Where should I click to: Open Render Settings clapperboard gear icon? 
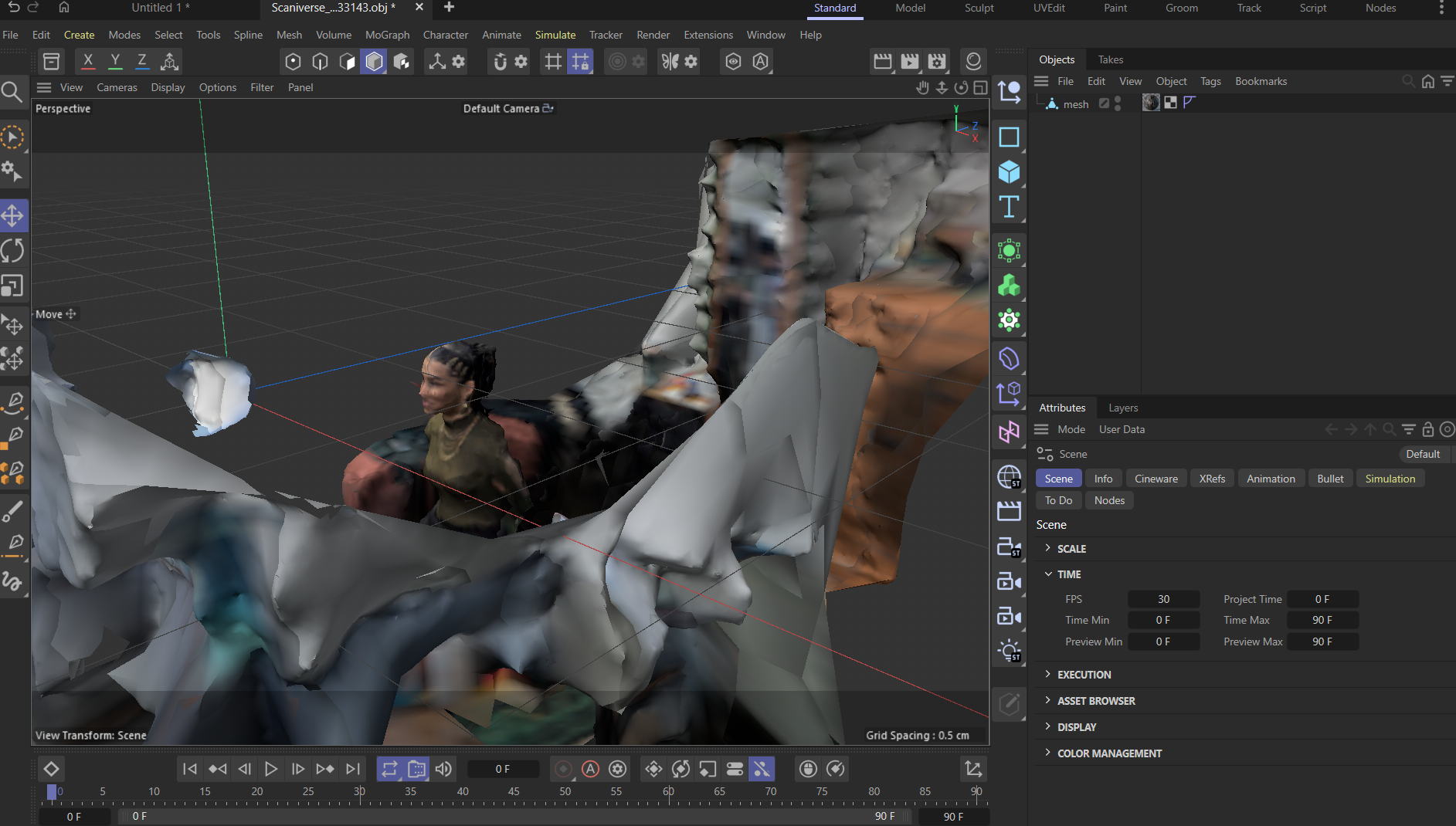(x=937, y=62)
